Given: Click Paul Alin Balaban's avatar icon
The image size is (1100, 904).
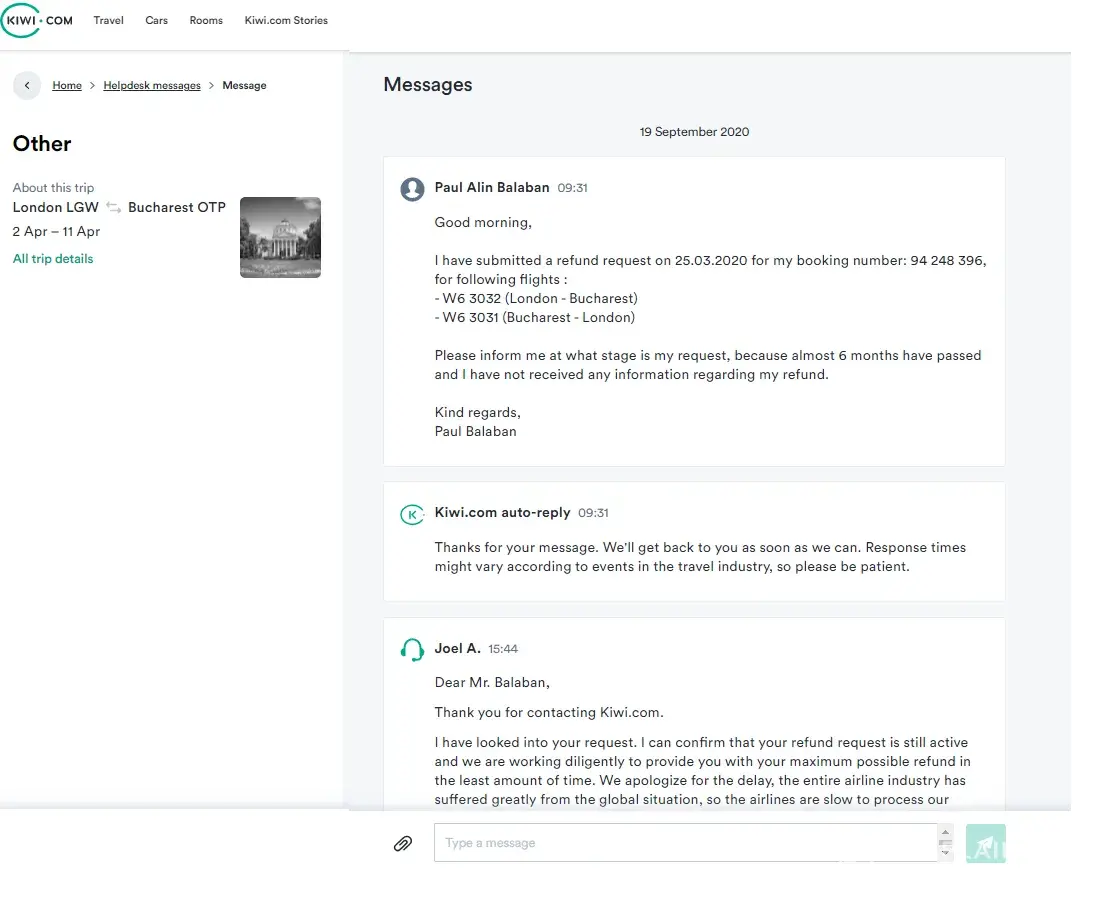Looking at the screenshot, I should [x=412, y=189].
